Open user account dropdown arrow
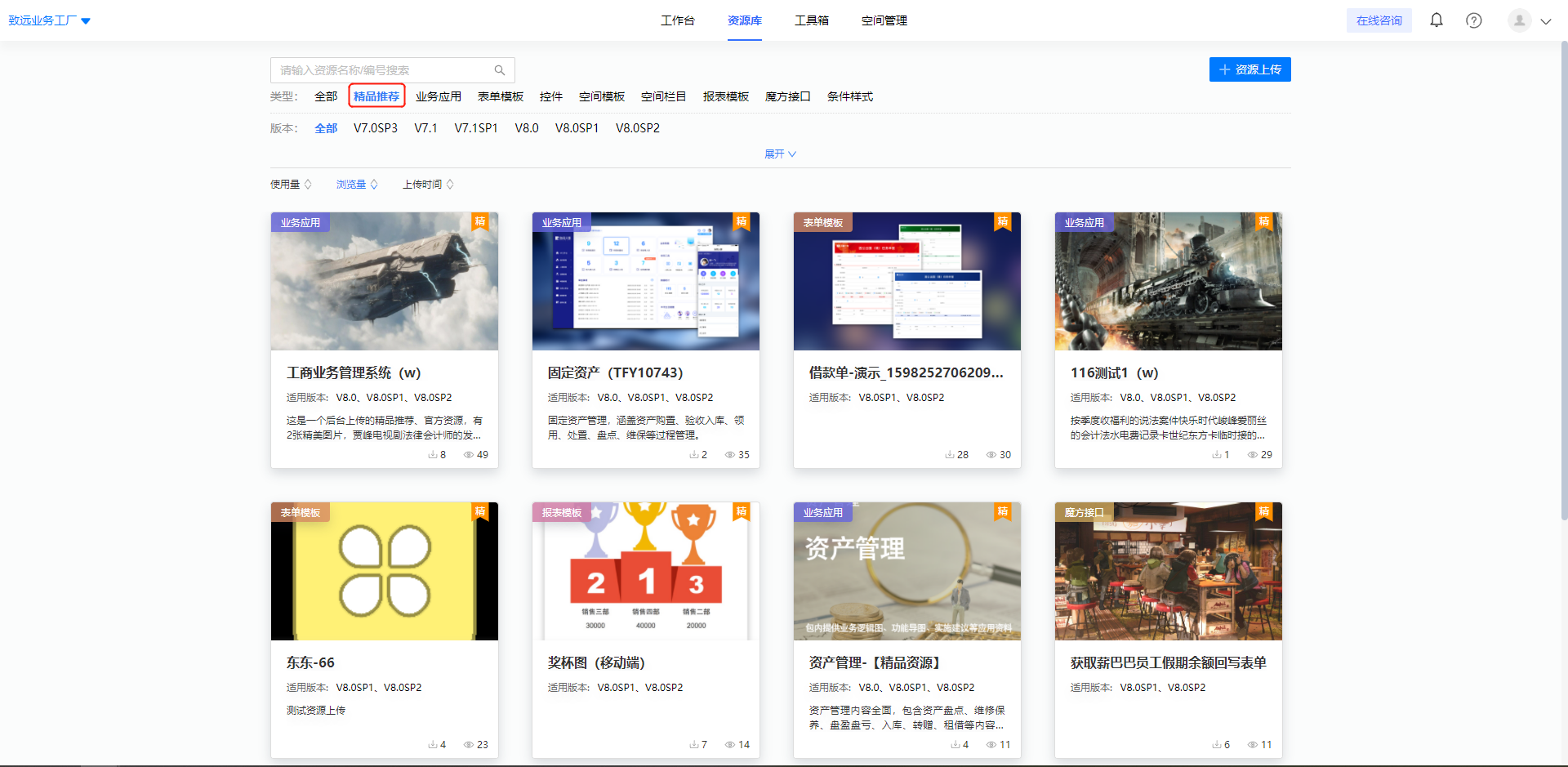This screenshot has height=767, width=1568. 1546,21
